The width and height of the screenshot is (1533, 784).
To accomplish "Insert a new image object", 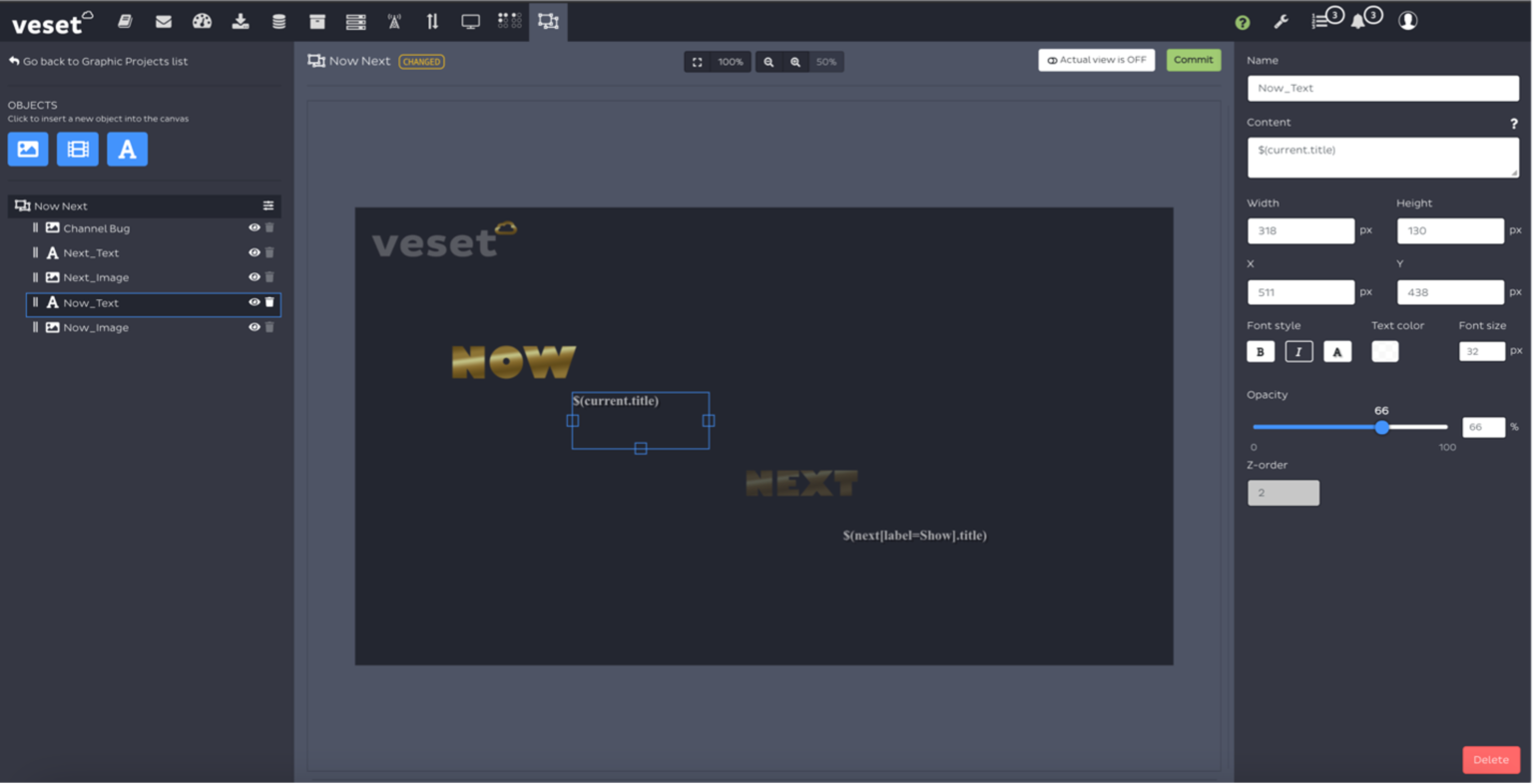I will click(x=28, y=150).
